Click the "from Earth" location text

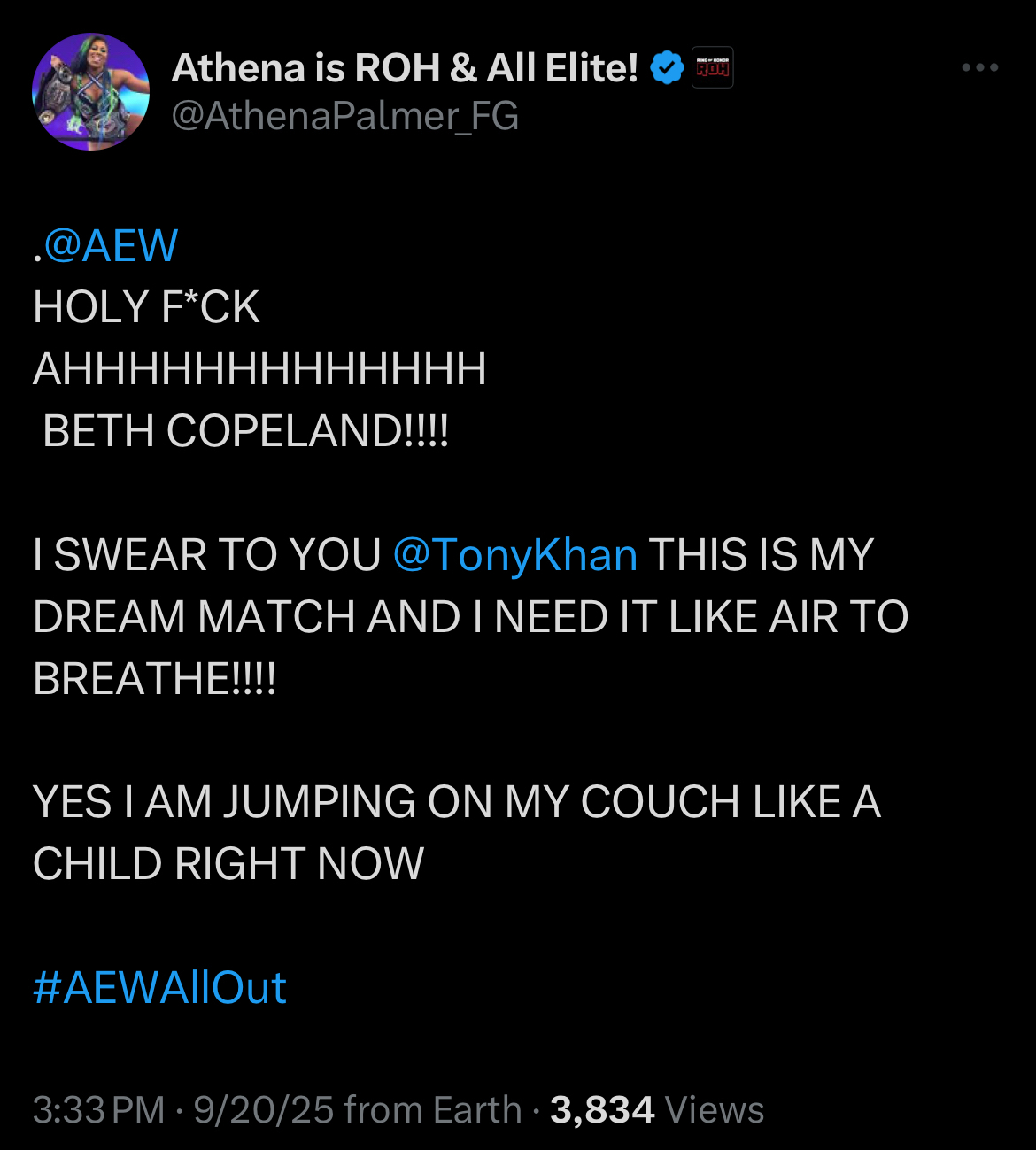point(433,1110)
